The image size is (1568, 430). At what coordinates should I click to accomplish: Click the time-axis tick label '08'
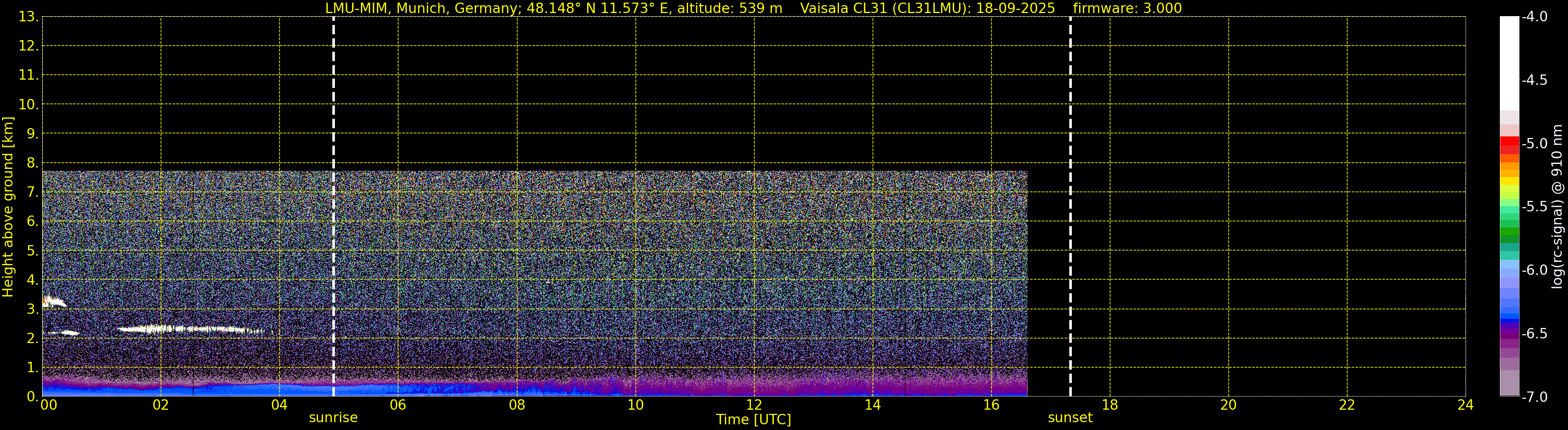coord(517,405)
